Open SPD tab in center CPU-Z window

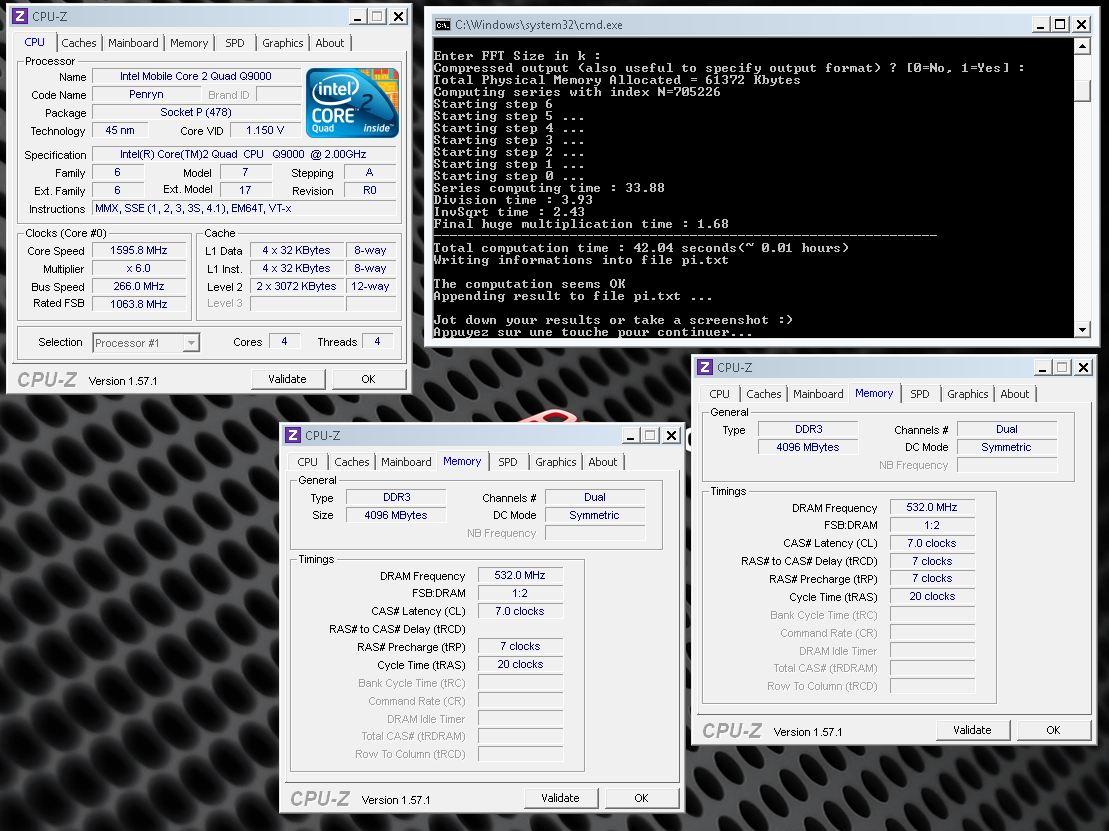point(508,462)
